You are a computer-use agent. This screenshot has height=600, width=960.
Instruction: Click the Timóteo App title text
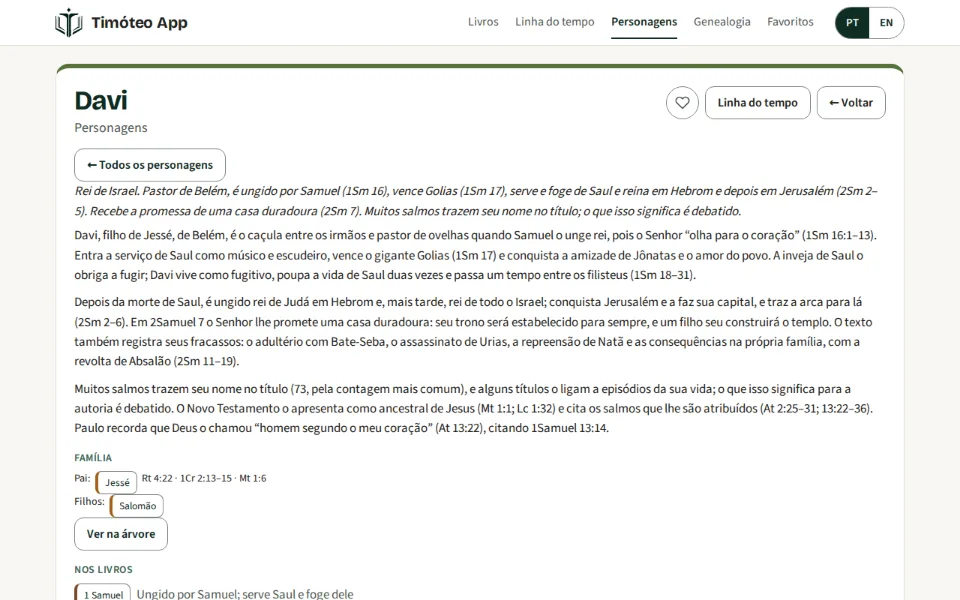coord(140,23)
